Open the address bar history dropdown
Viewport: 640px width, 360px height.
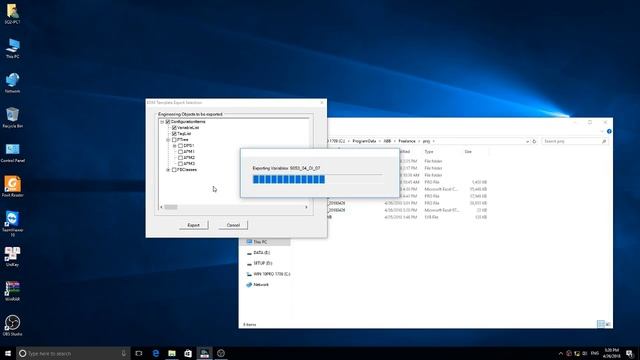coord(527,141)
